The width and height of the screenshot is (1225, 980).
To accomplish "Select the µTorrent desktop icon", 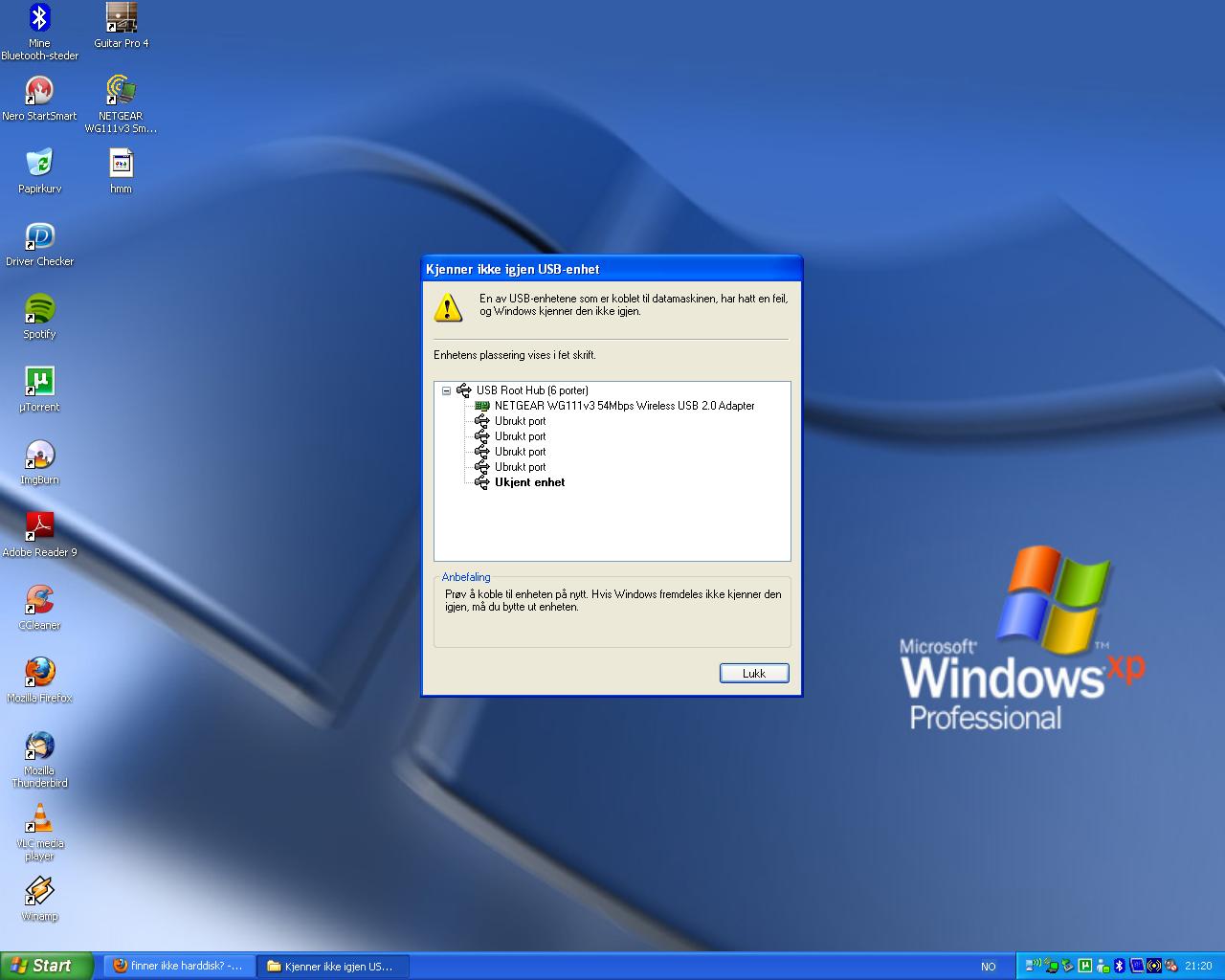I will [x=39, y=390].
